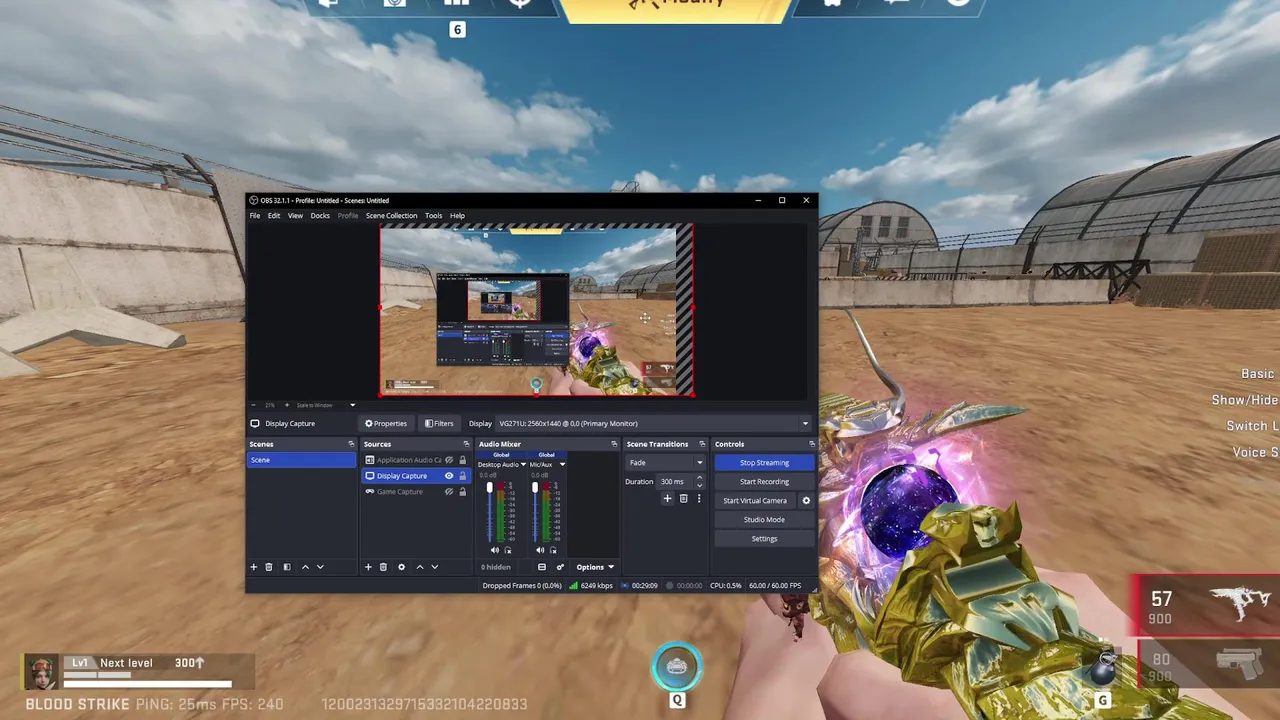1280x720 pixels.
Task: Open the Tools menu
Action: tap(433, 215)
